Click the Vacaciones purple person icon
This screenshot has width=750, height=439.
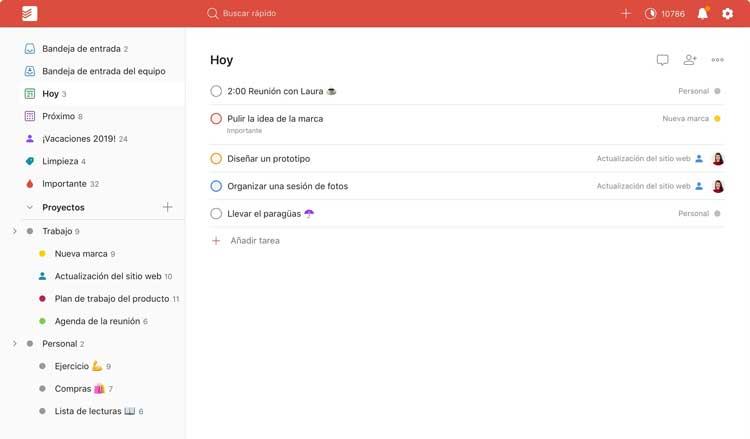(x=30, y=139)
